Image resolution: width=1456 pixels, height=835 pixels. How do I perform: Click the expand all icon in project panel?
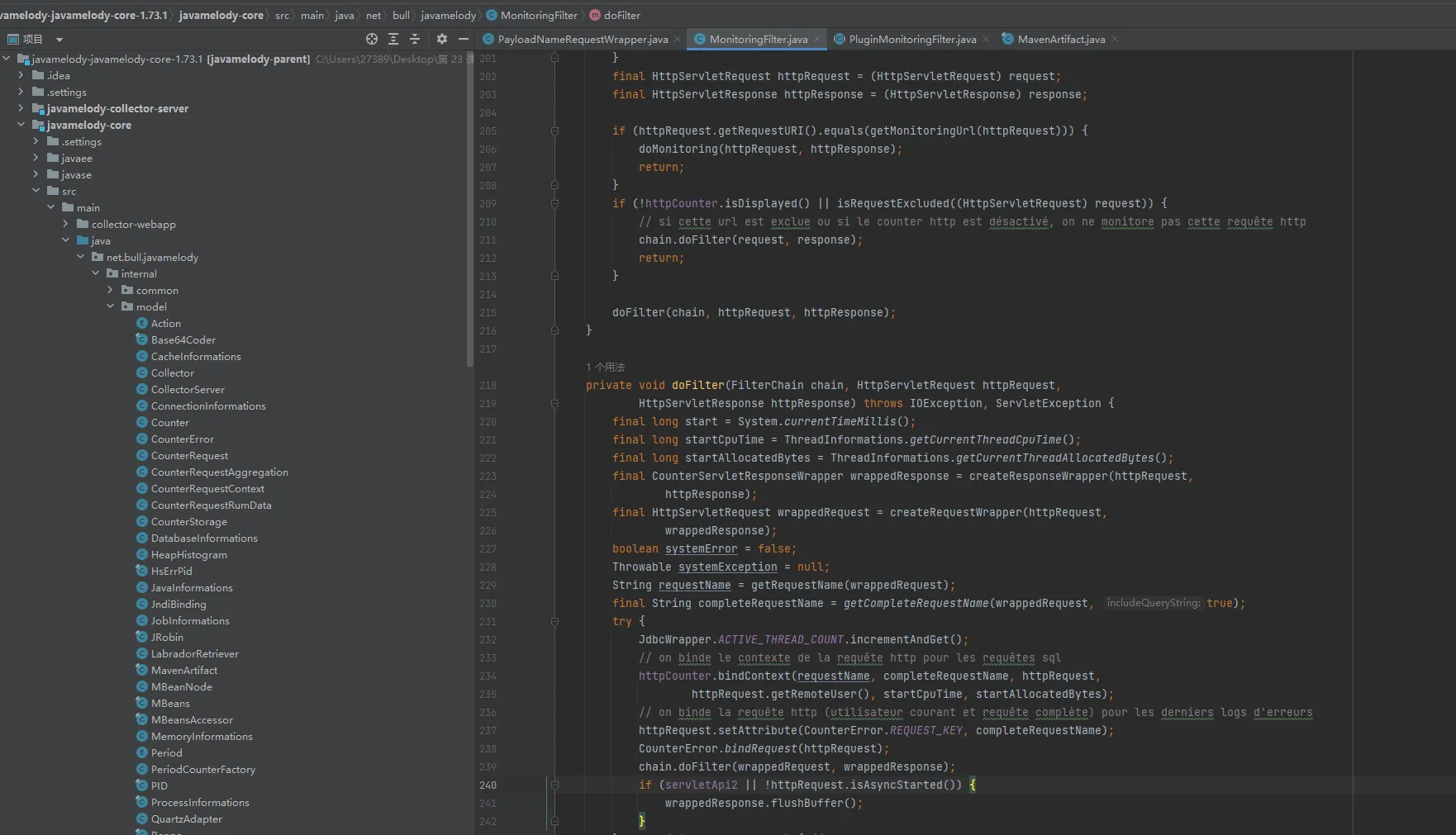(393, 39)
